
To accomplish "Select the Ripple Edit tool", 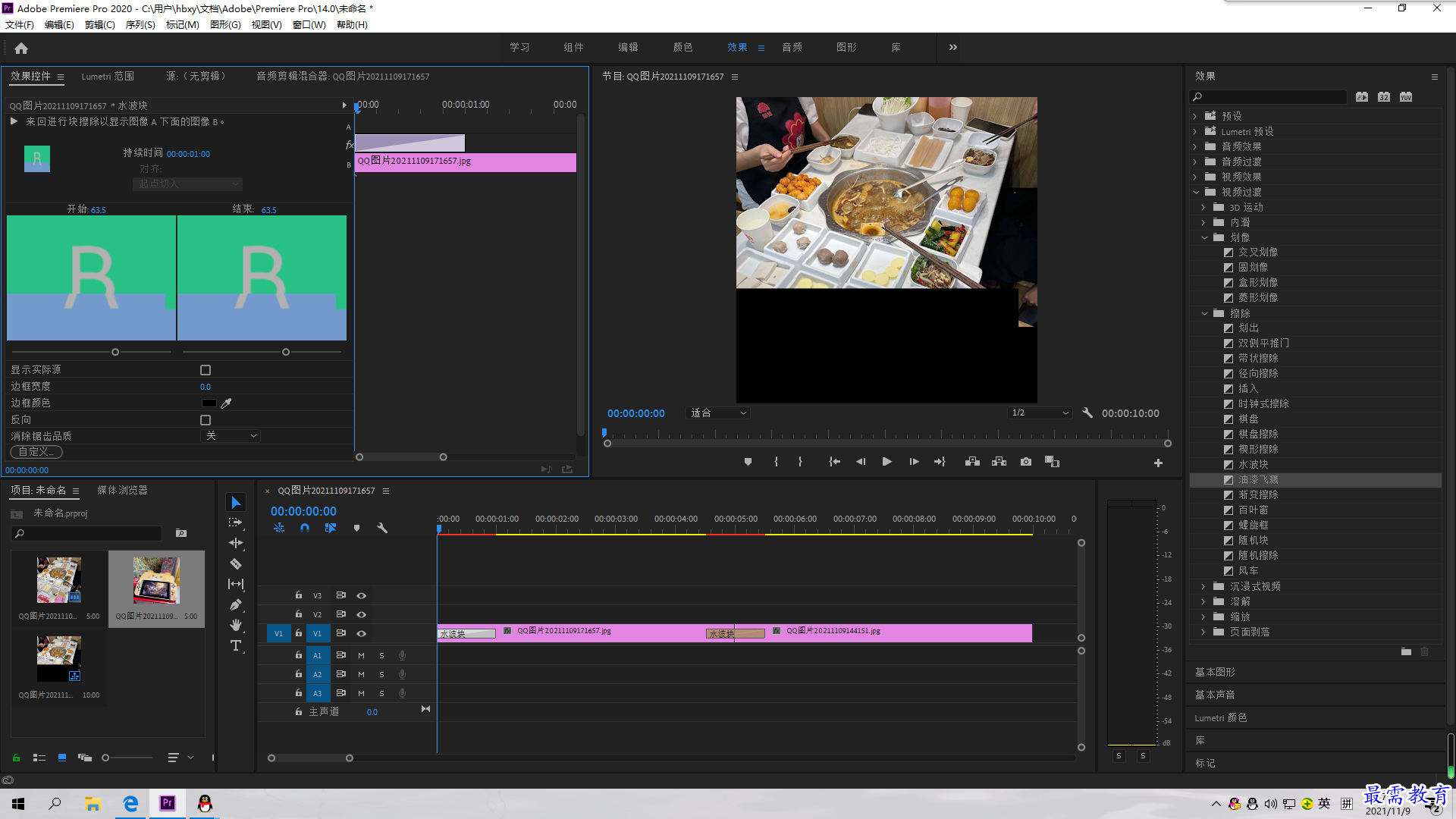I will pos(236,543).
